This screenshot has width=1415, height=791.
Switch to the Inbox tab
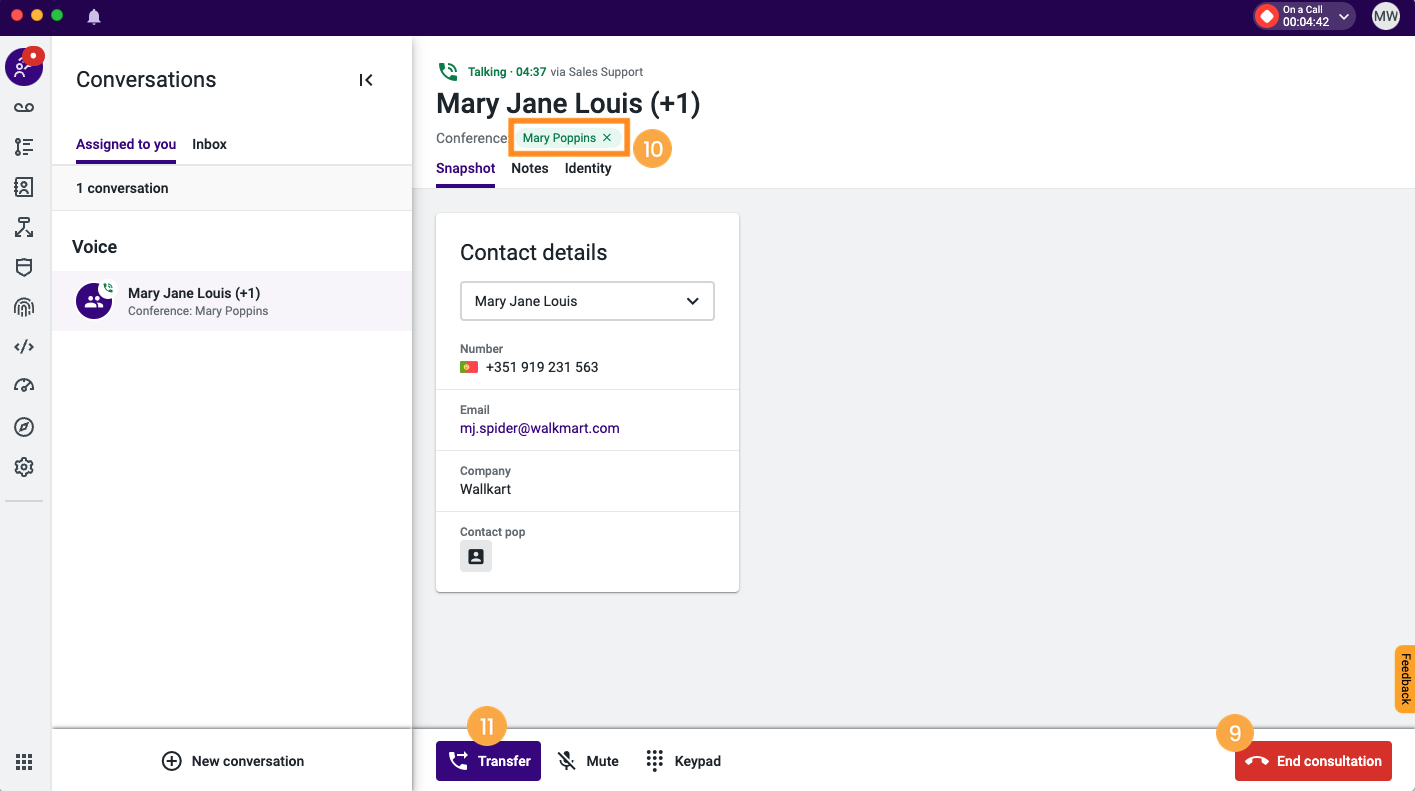[x=209, y=144]
